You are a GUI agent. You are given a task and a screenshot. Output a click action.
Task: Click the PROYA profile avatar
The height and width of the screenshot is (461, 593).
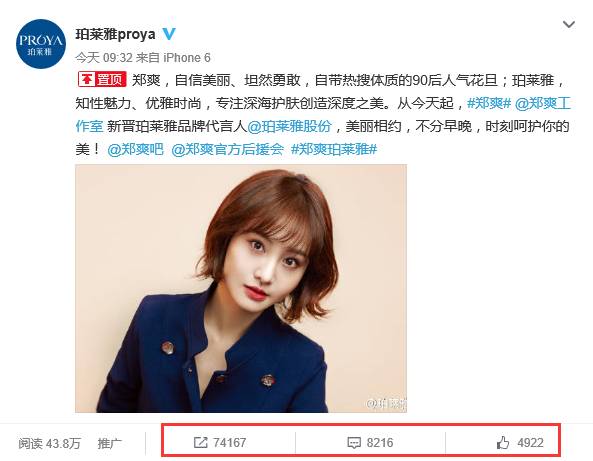[x=41, y=44]
